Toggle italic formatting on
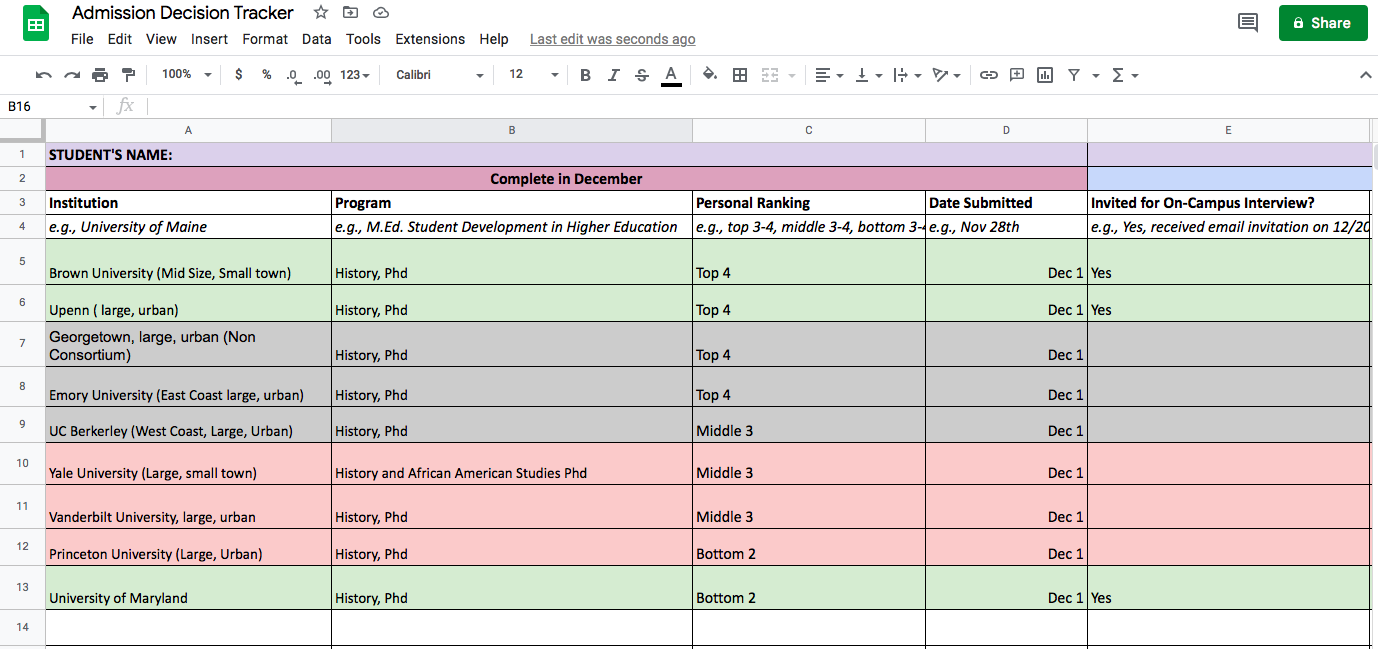 coord(613,74)
